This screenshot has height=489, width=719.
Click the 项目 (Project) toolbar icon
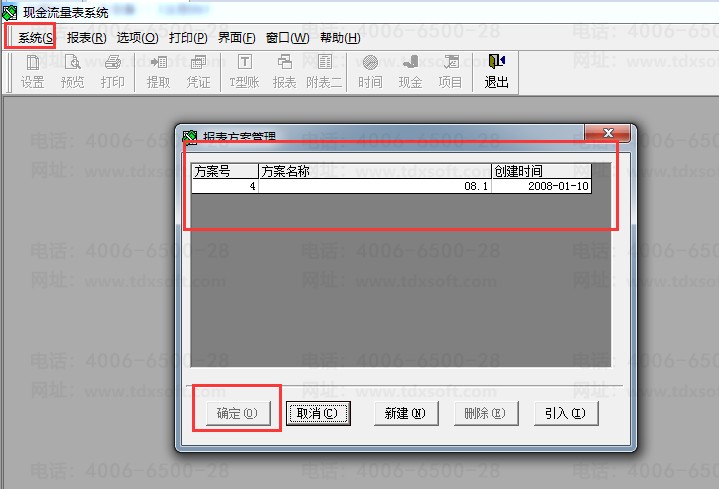(x=450, y=71)
